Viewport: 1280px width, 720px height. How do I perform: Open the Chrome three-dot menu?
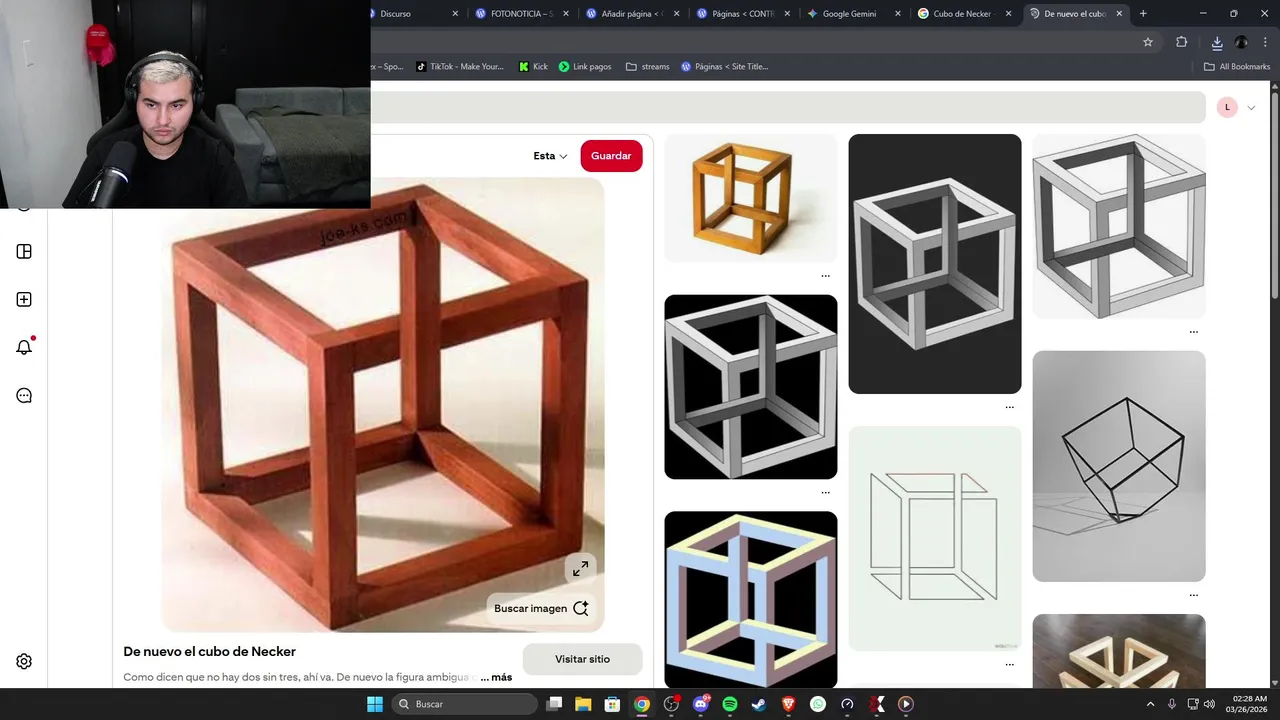pyautogui.click(x=1264, y=42)
